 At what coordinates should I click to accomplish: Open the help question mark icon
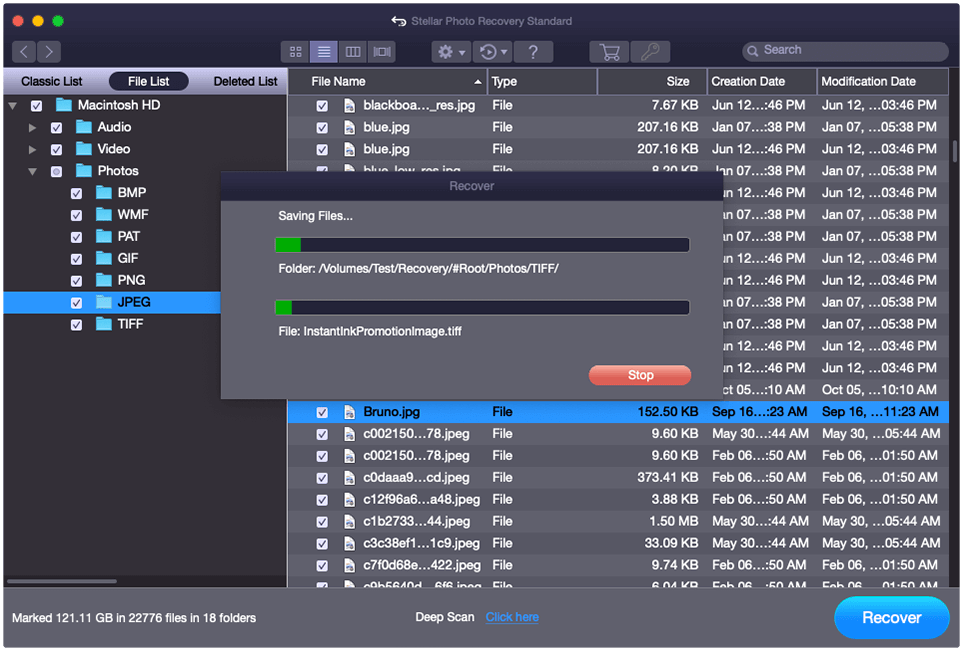point(534,52)
